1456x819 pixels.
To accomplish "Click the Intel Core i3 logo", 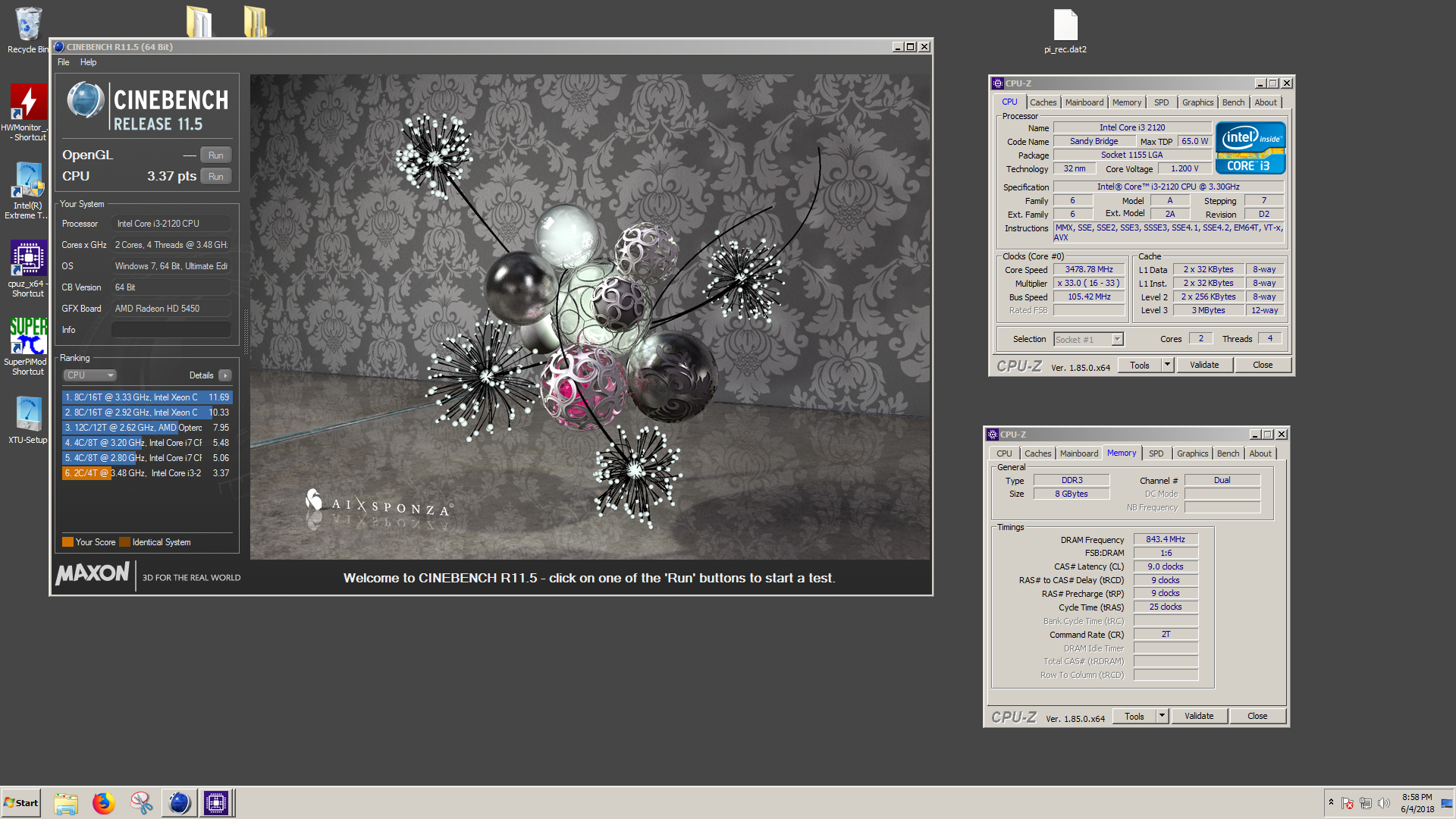I will [x=1250, y=148].
